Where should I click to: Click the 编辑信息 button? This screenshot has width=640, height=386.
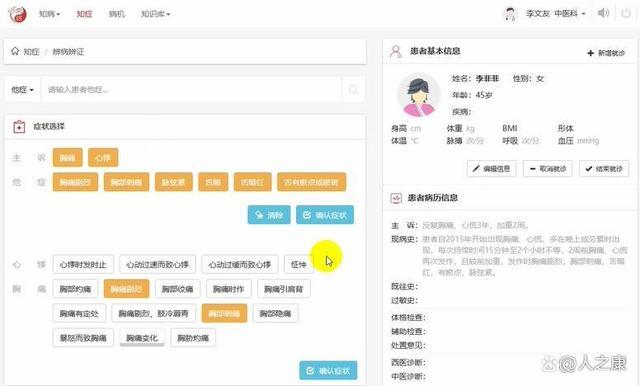pos(491,169)
